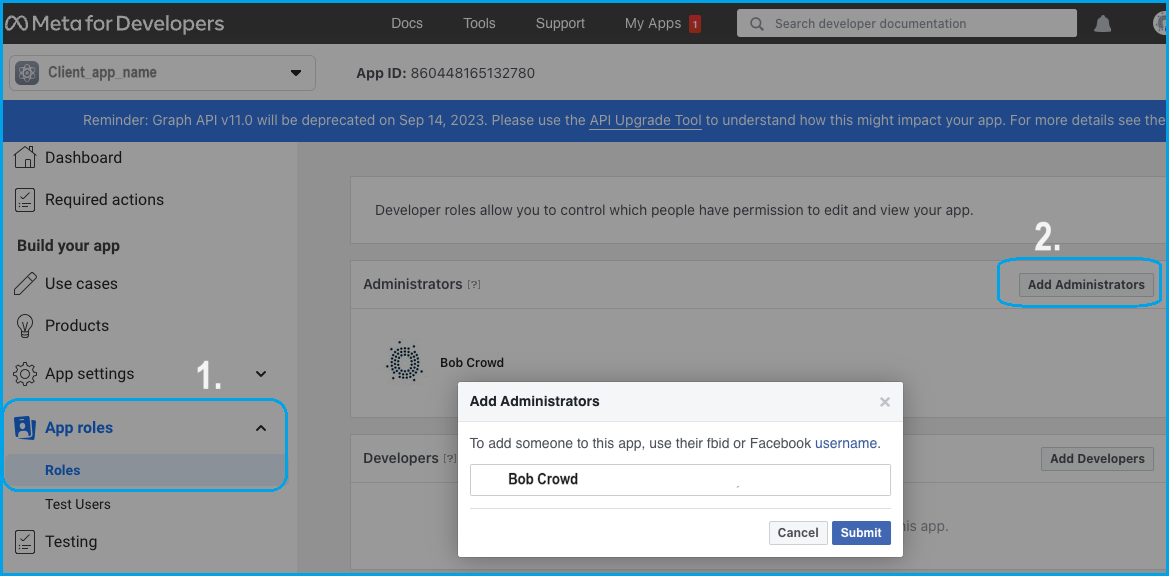Select Roles under App roles
The height and width of the screenshot is (579, 1171).
click(63, 471)
